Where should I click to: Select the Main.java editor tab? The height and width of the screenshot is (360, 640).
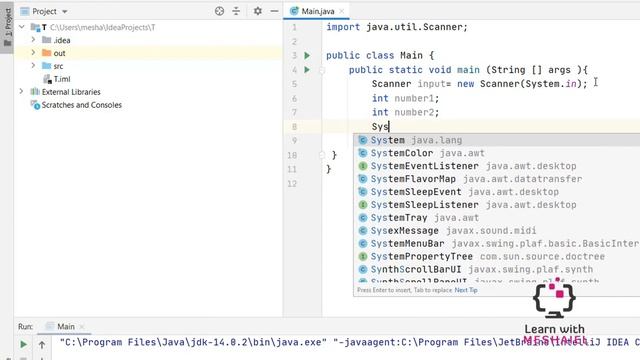(317, 11)
